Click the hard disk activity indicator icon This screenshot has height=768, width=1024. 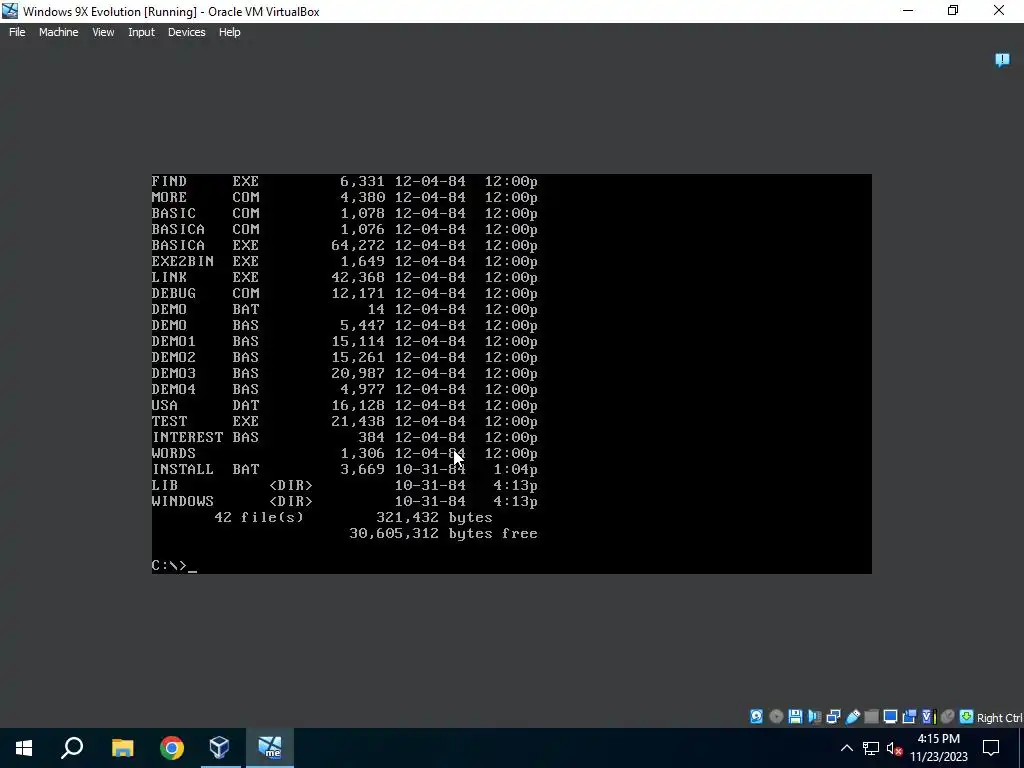point(756,716)
